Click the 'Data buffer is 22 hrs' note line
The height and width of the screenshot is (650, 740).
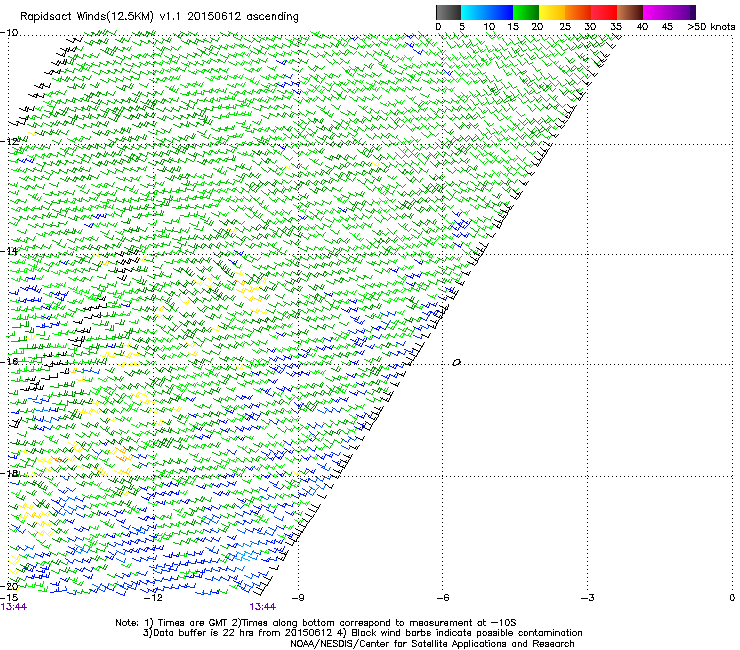362,633
